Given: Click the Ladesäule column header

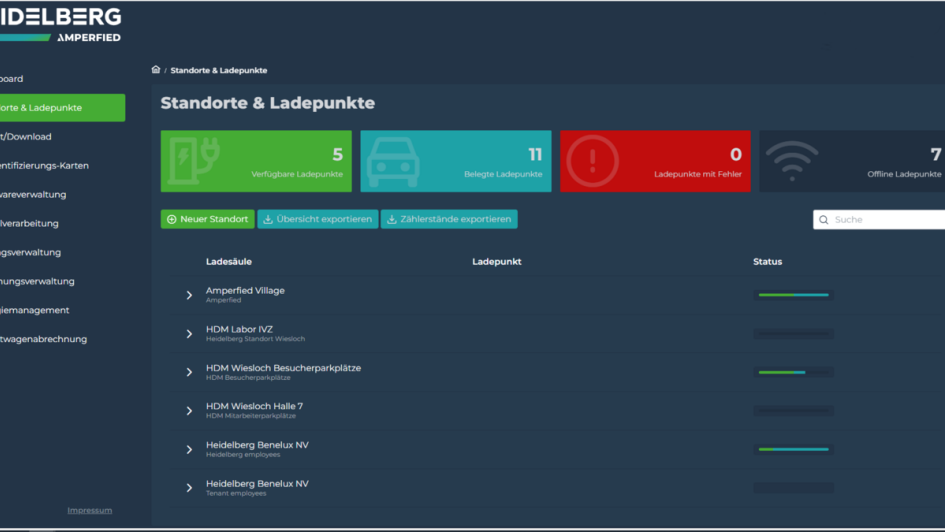Looking at the screenshot, I should pyautogui.click(x=229, y=261).
